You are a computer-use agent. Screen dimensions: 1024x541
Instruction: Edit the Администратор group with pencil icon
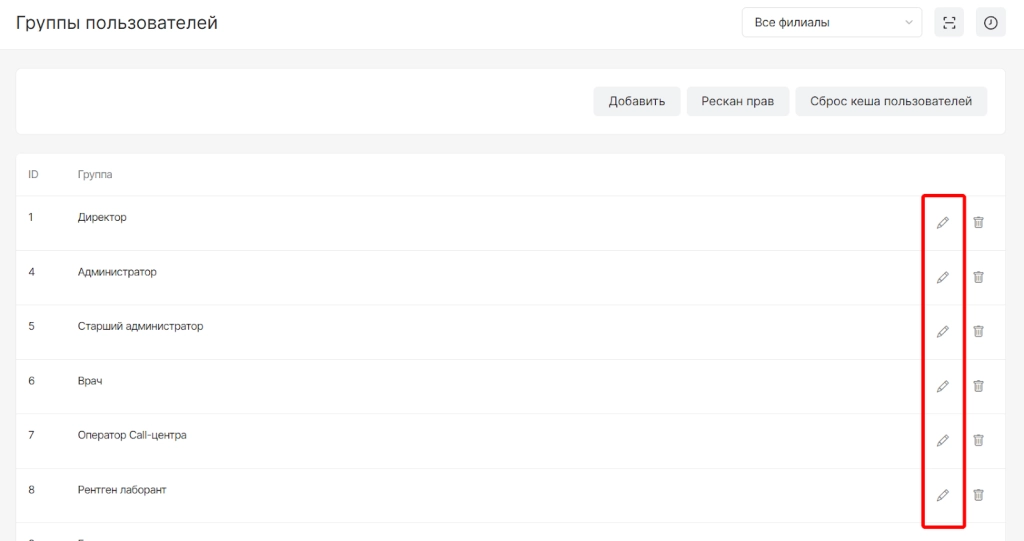pos(942,277)
